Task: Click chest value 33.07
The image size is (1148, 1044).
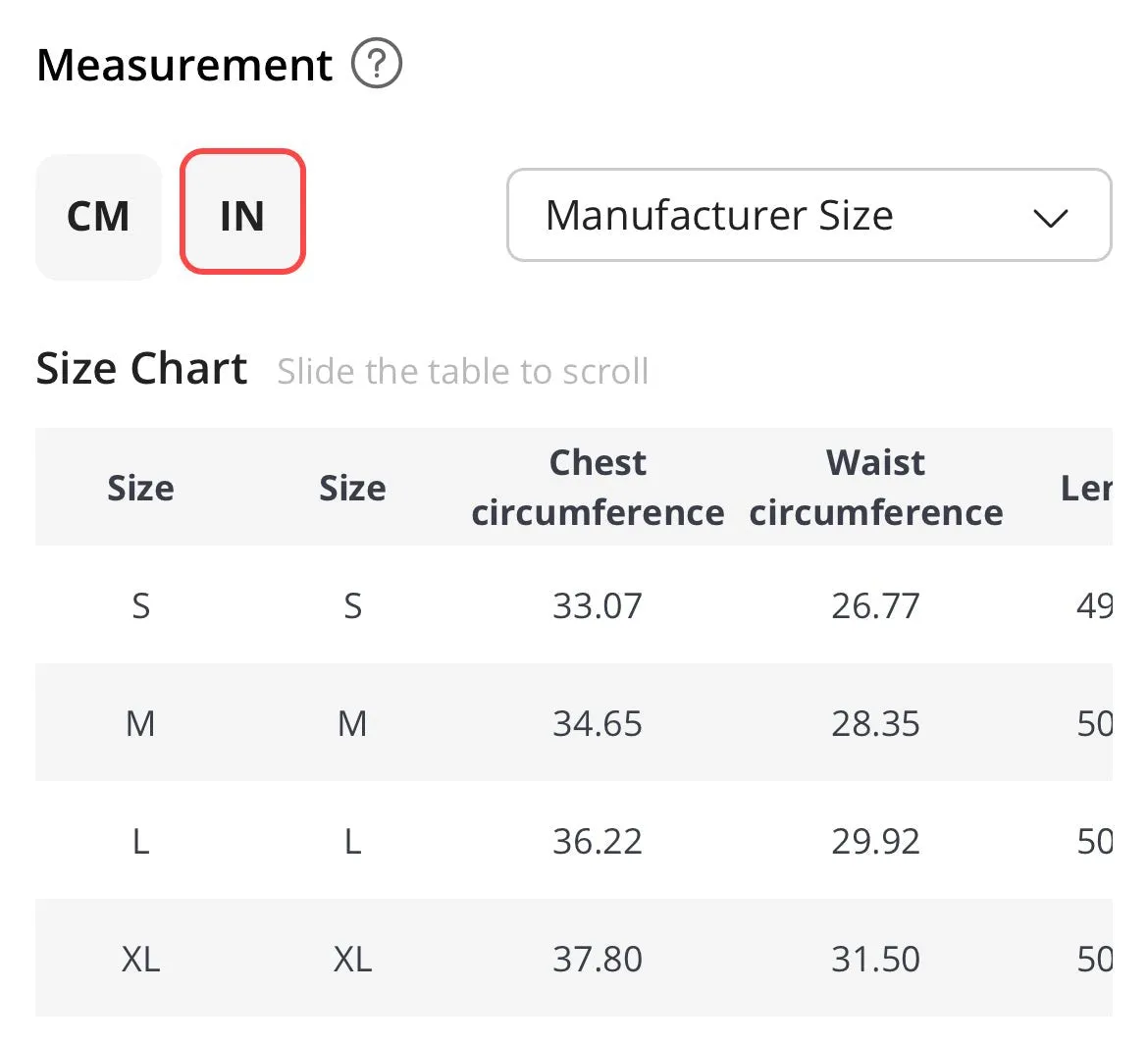Action: click(x=598, y=606)
